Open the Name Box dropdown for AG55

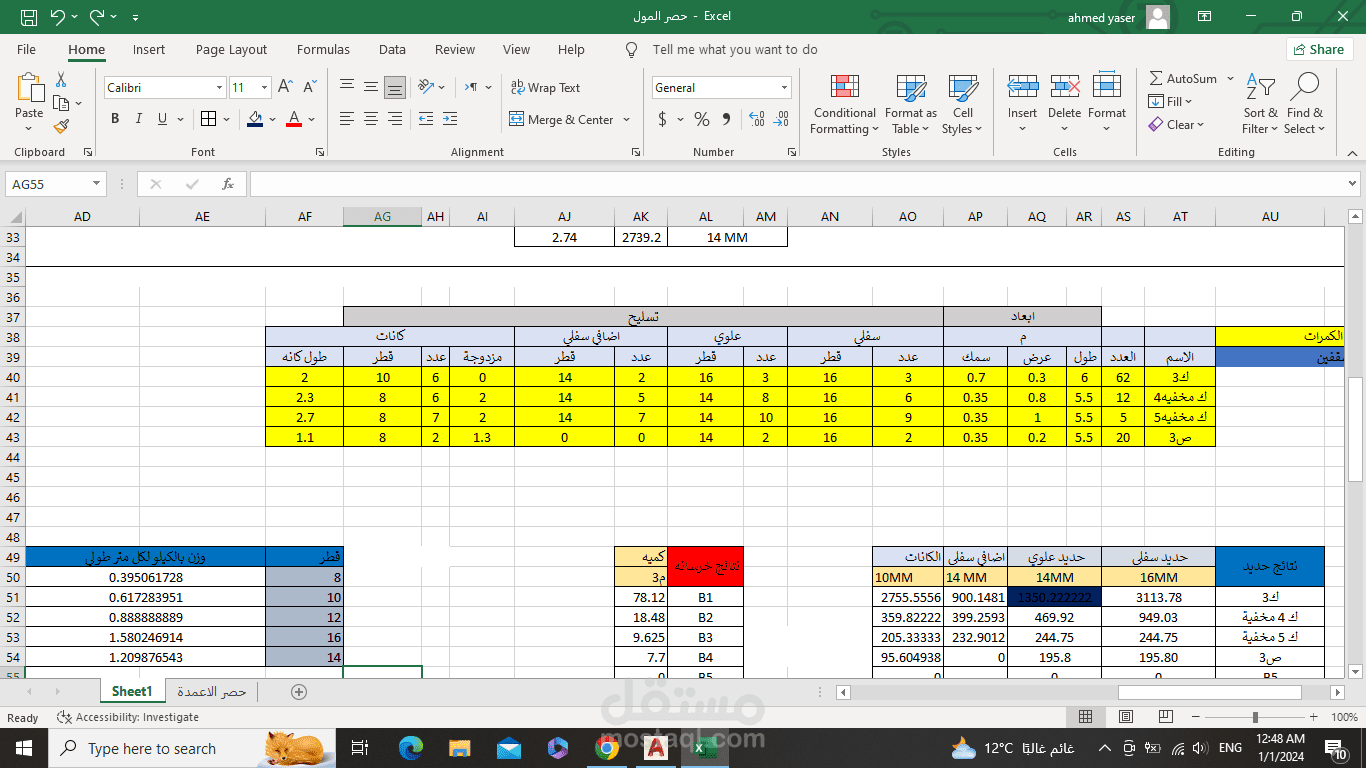(x=97, y=184)
